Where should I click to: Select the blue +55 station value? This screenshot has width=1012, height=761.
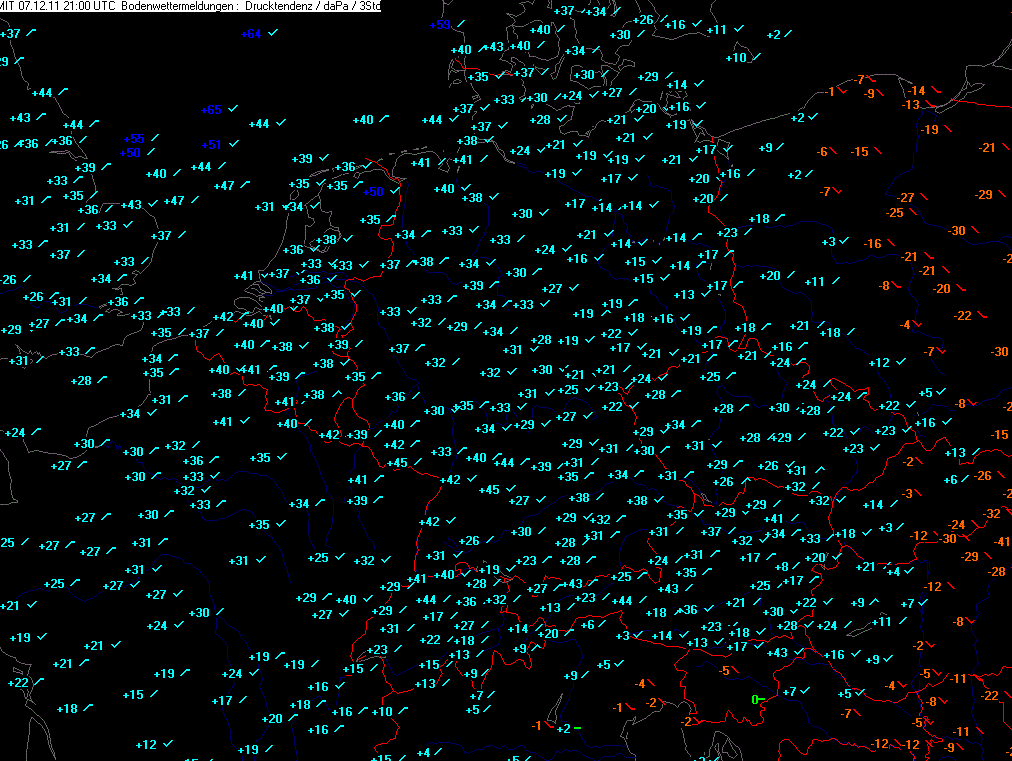pyautogui.click(x=135, y=139)
